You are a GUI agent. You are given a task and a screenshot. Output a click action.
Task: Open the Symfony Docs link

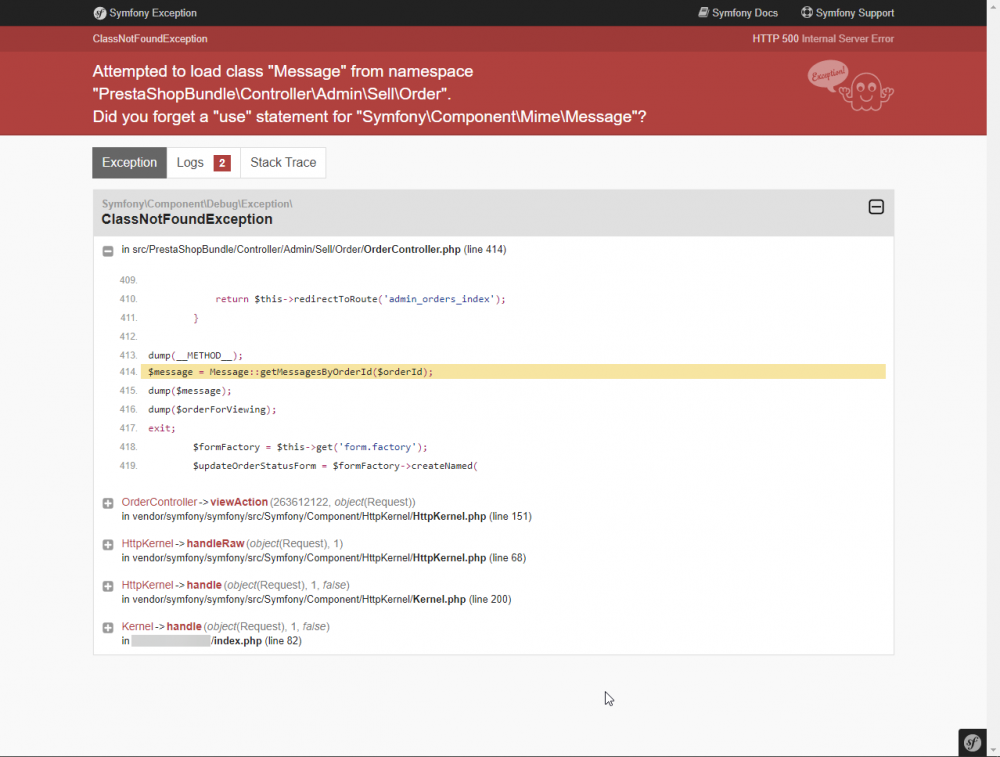[x=738, y=13]
